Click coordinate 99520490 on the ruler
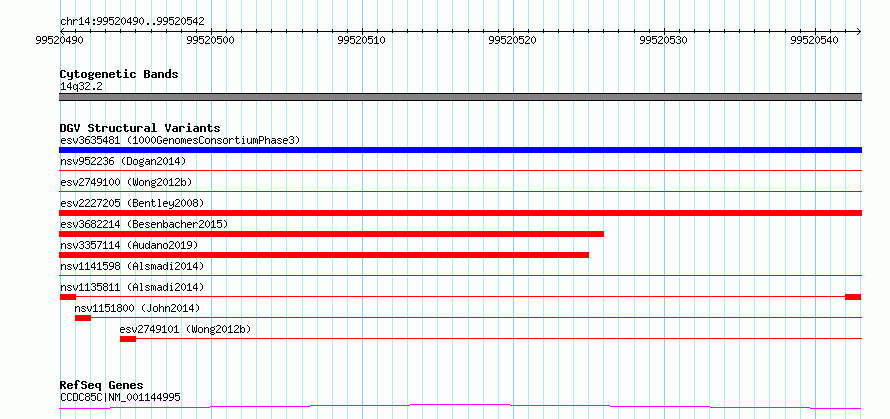Image resolution: width=890 pixels, height=419 pixels. click(60, 40)
